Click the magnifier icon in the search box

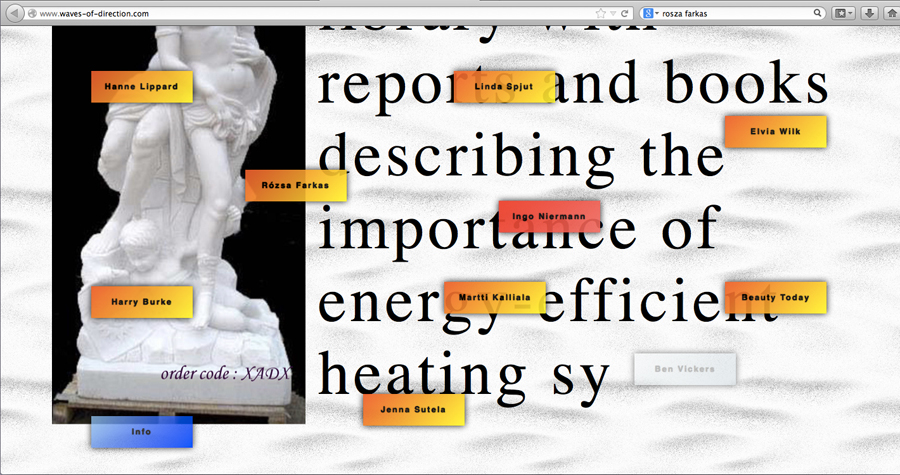(x=818, y=13)
